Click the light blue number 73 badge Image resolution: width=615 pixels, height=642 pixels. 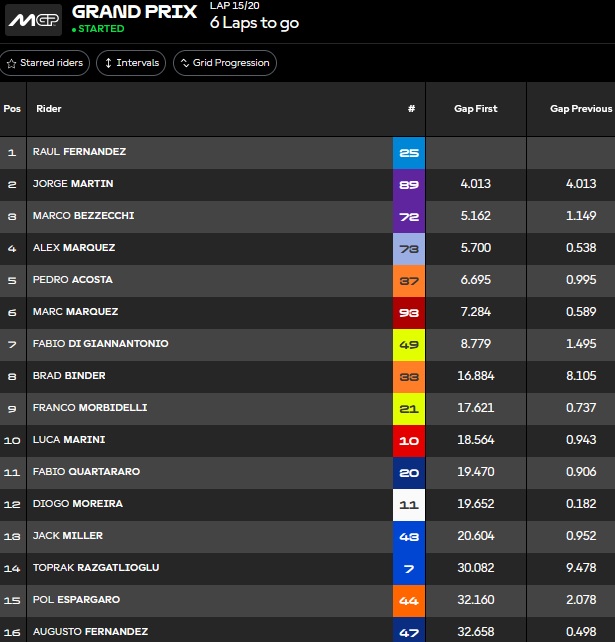coord(409,249)
